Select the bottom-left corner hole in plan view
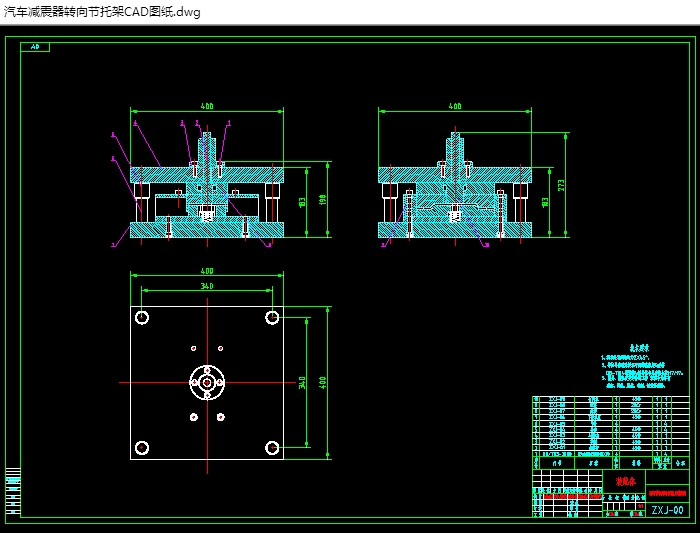The width and height of the screenshot is (700, 533). [x=142, y=447]
